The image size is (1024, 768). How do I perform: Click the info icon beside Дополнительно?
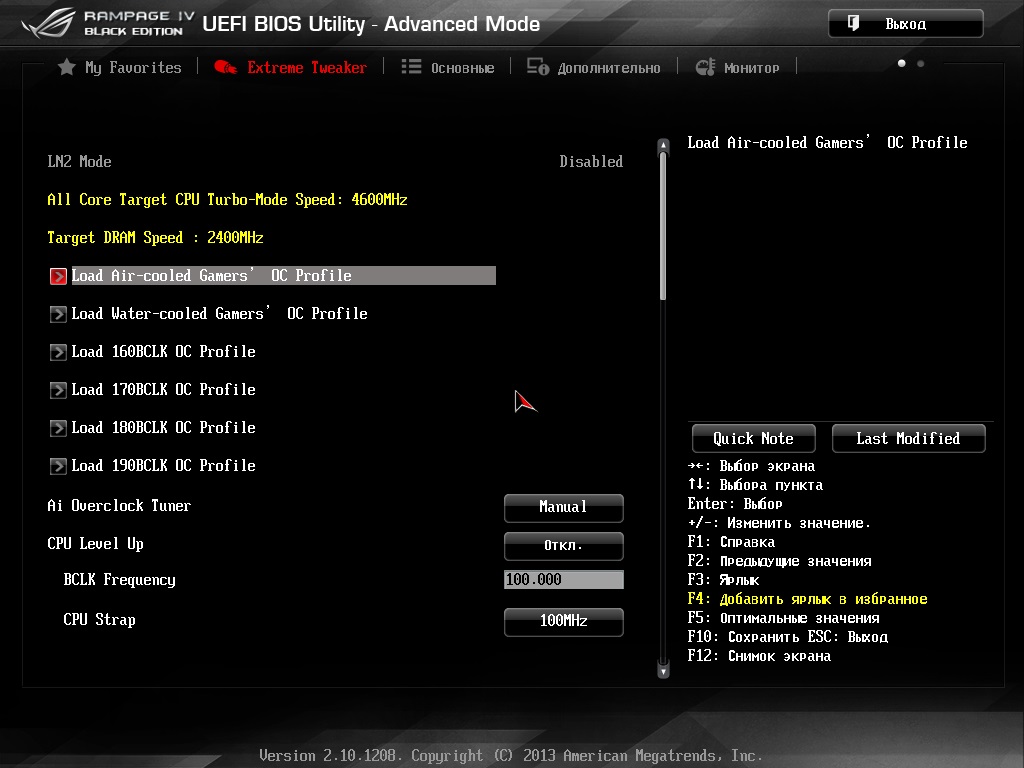[538, 67]
